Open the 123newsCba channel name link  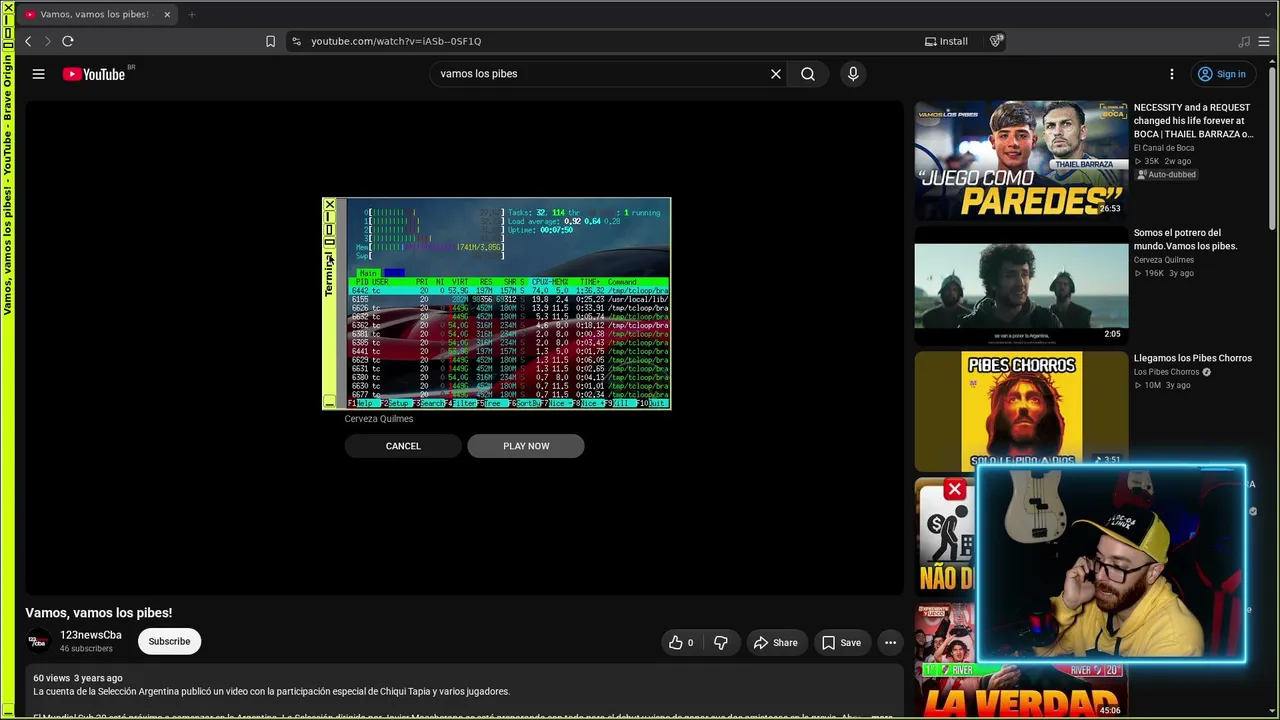pos(91,635)
